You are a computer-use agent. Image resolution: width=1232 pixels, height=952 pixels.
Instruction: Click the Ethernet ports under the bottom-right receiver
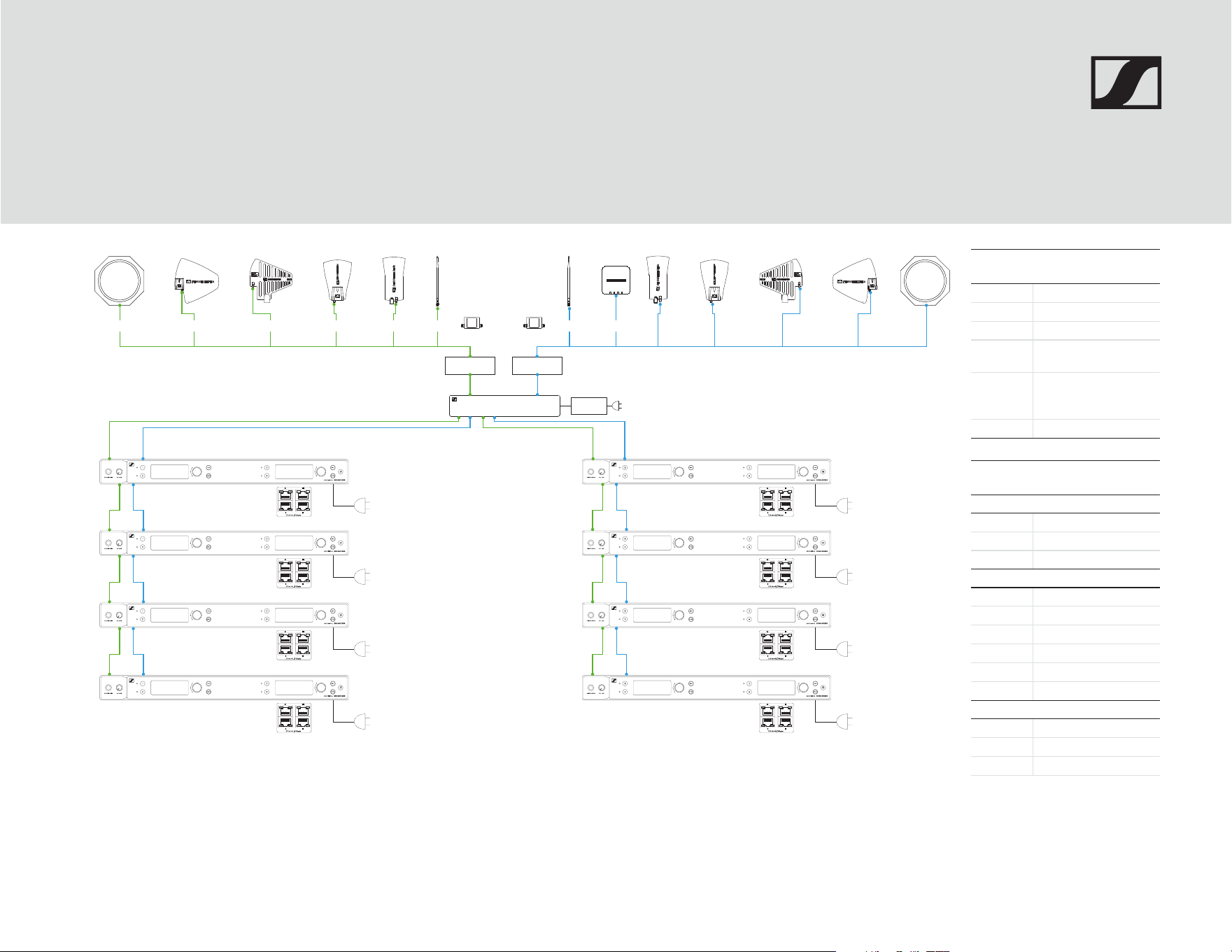777,717
